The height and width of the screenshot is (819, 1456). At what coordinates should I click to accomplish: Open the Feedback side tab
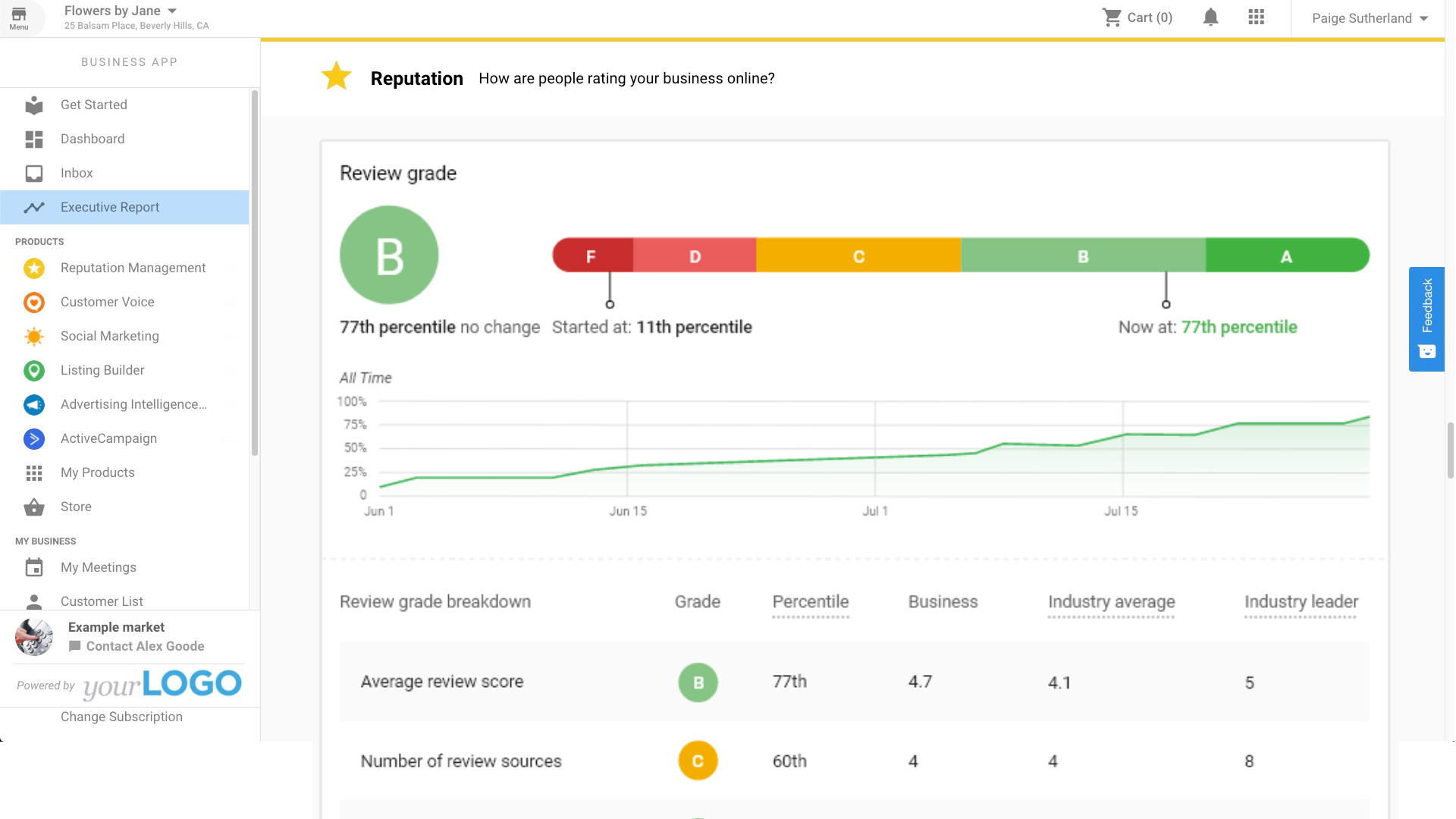pos(1426,318)
